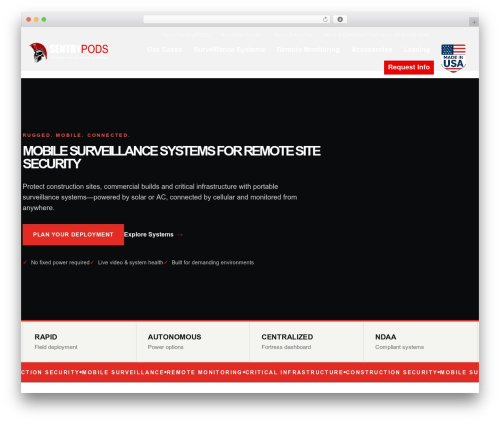500x423 pixels.
Task: Click the No fixed power required text
Action: pos(60,263)
